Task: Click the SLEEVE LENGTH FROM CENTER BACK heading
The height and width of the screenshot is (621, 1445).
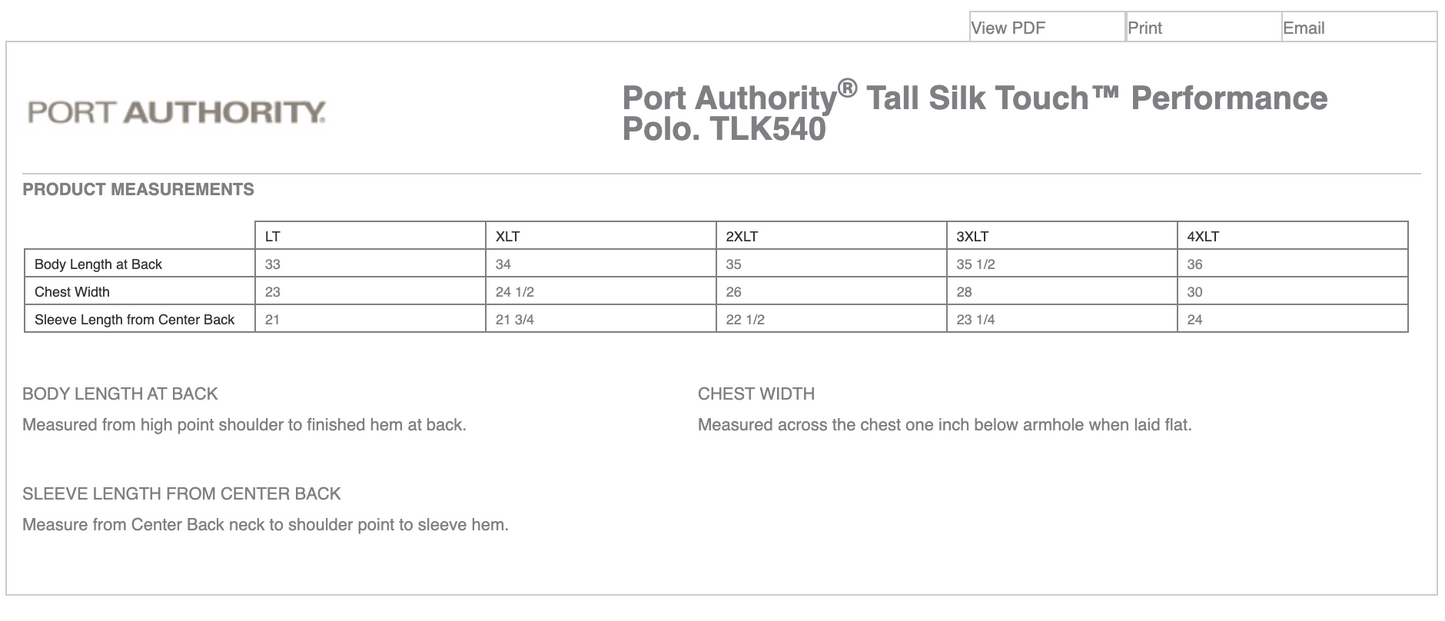Action: 182,494
